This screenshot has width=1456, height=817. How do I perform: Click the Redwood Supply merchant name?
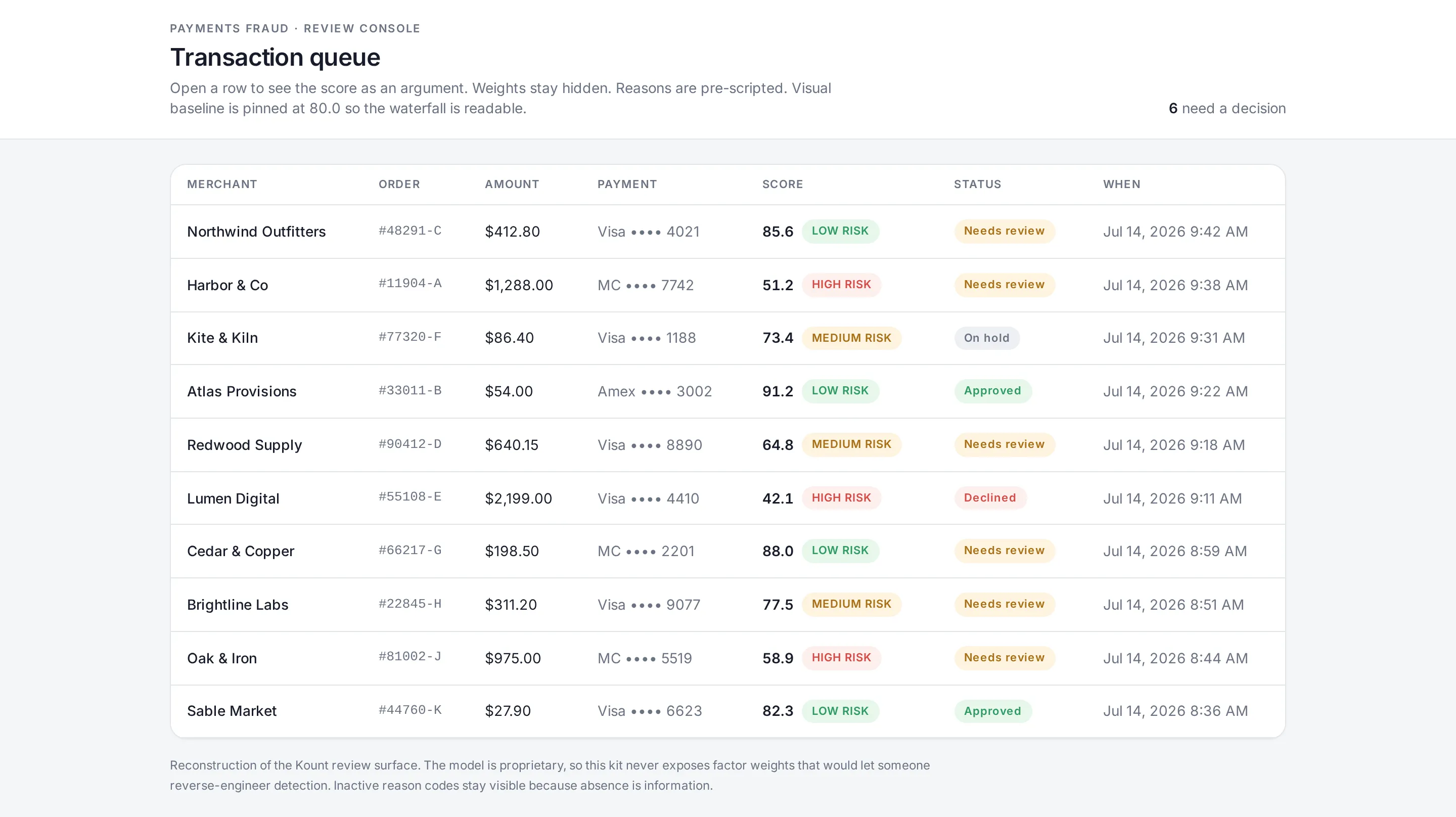point(244,445)
